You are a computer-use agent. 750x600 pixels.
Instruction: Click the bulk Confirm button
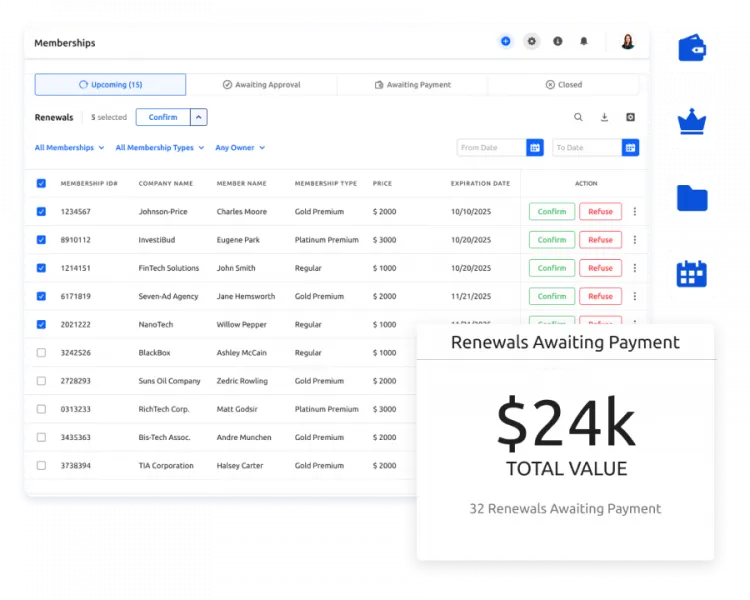click(x=163, y=117)
